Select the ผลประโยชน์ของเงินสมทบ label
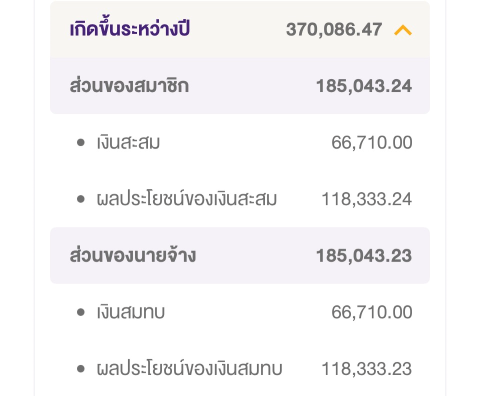480x396 pixels. (x=189, y=369)
